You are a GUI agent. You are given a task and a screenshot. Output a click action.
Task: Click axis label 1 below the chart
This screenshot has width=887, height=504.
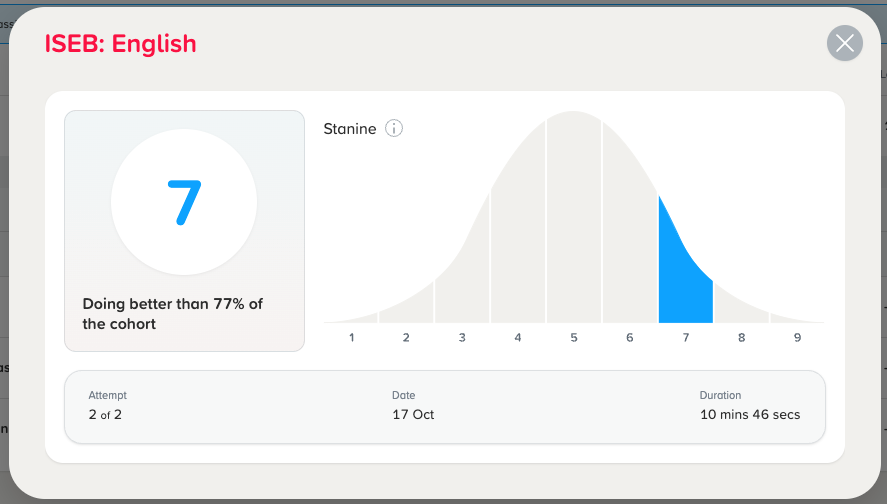point(351,338)
